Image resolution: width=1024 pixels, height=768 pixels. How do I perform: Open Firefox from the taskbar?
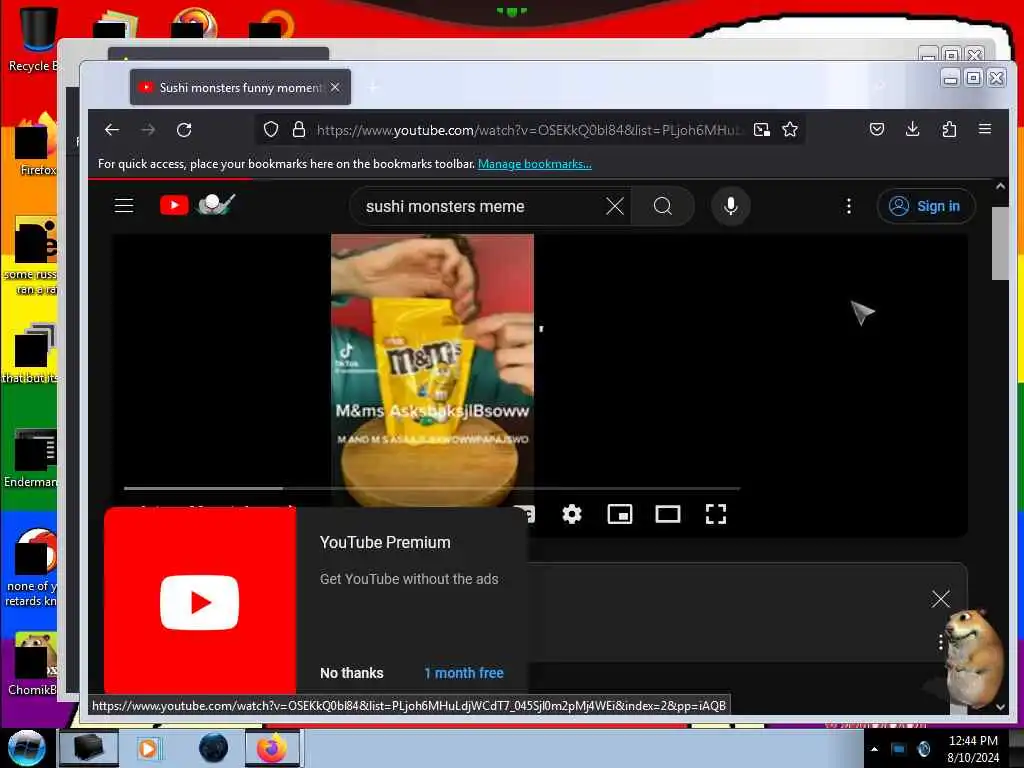click(x=272, y=748)
